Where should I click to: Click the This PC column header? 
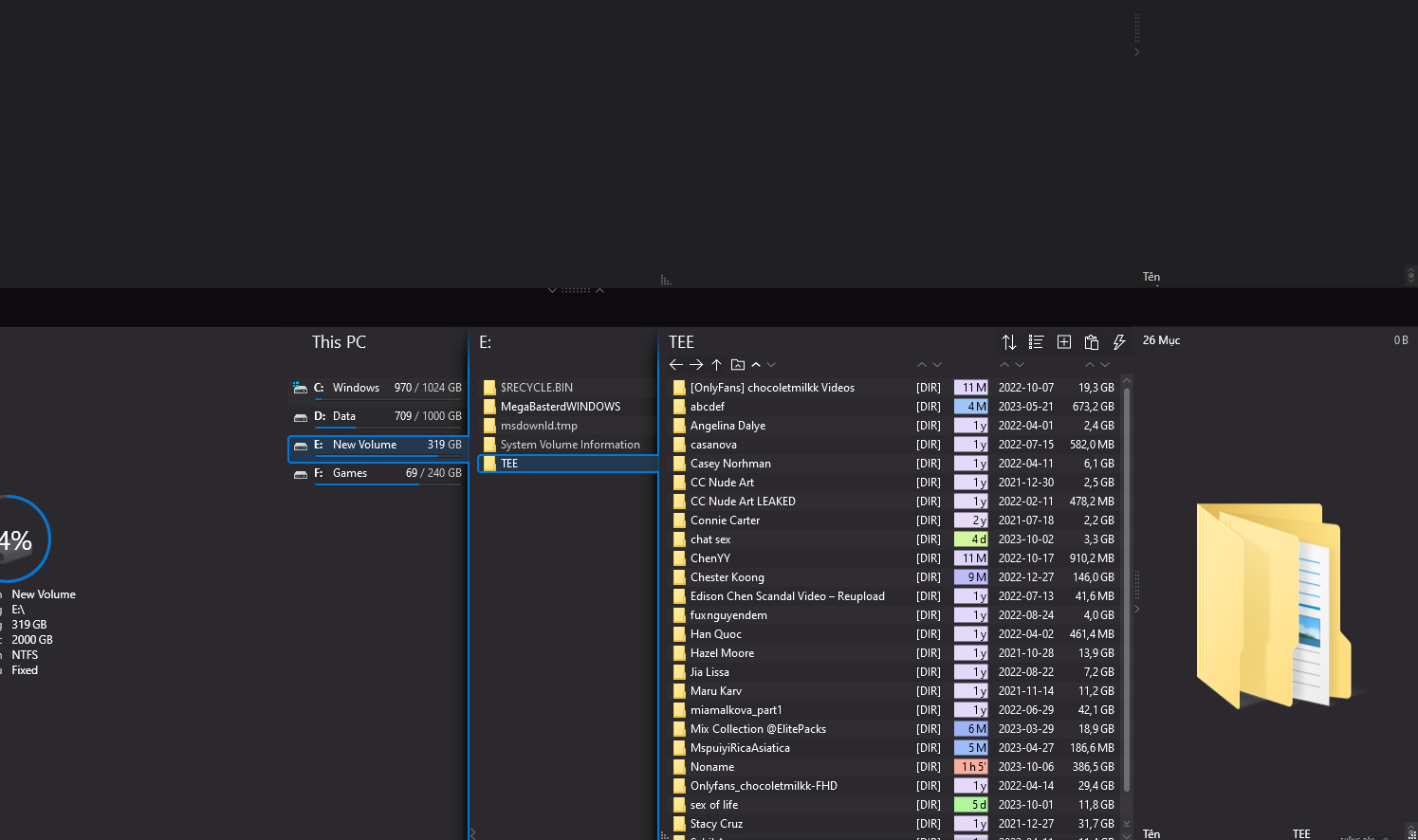click(x=339, y=342)
